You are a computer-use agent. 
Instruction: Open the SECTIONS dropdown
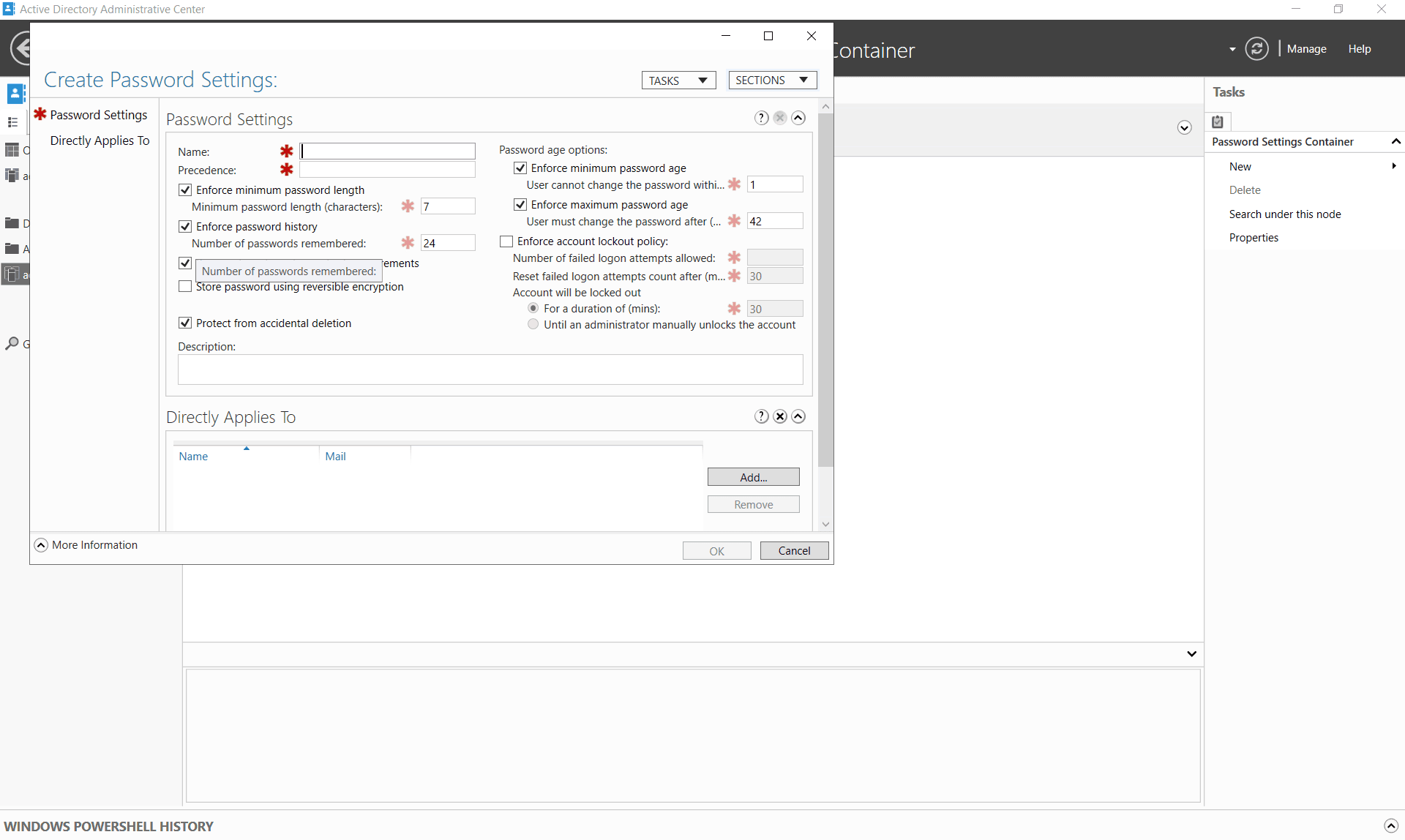click(773, 80)
